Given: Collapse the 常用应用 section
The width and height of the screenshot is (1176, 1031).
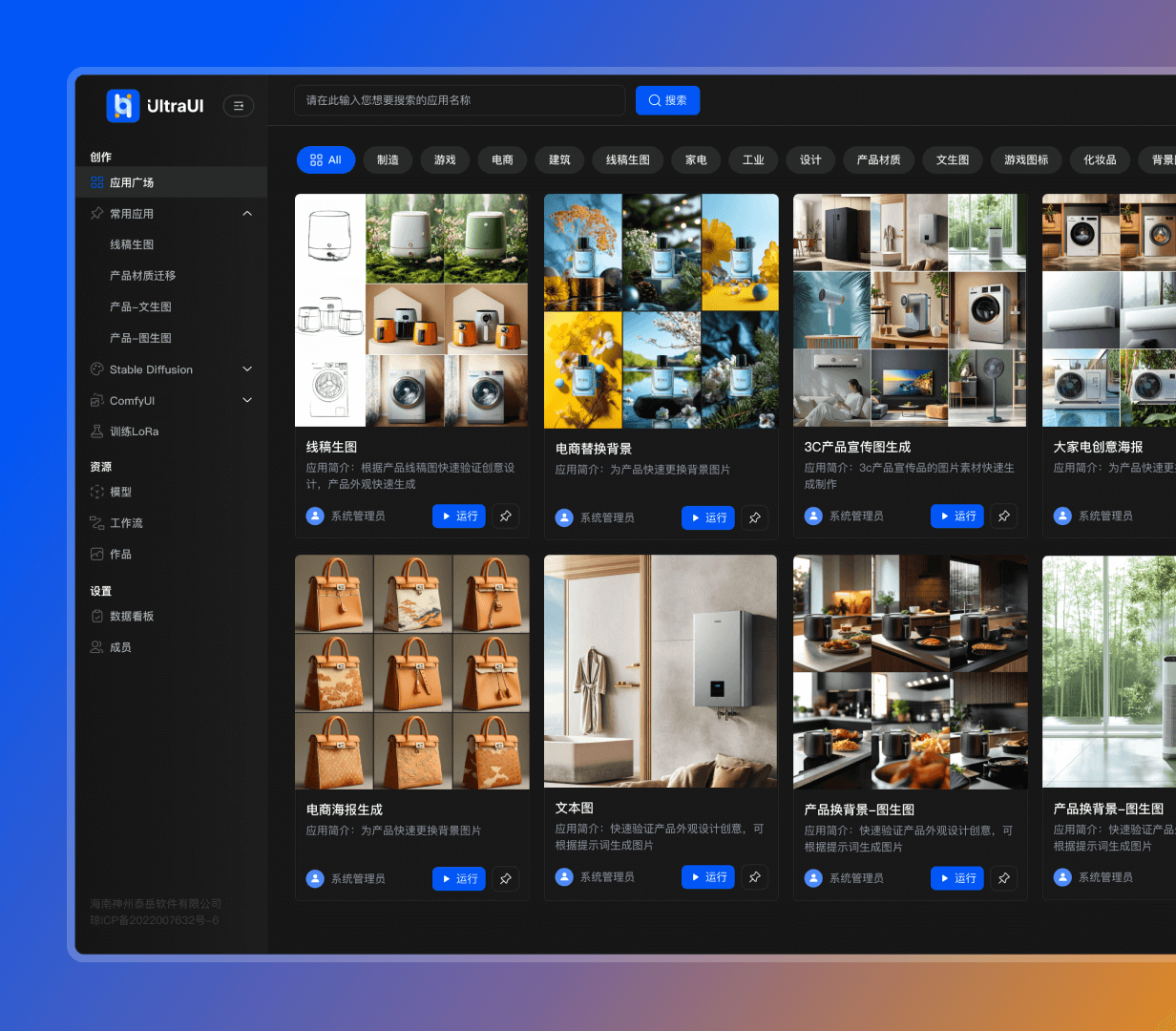Looking at the screenshot, I should (x=247, y=214).
